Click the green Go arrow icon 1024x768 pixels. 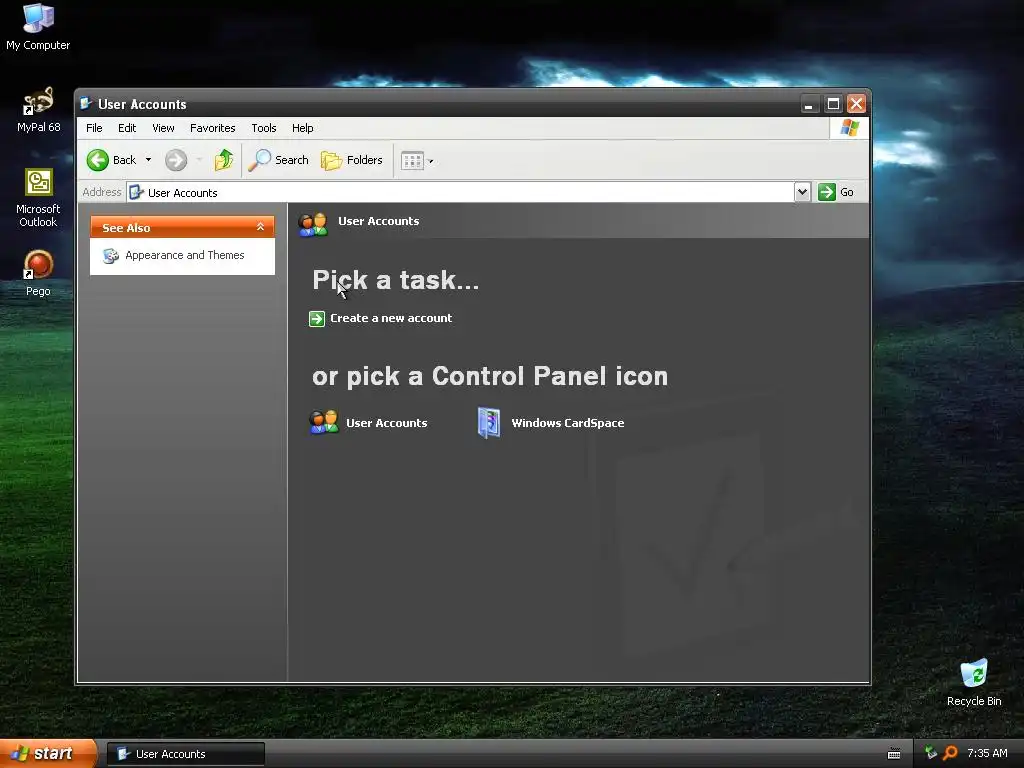coord(827,192)
